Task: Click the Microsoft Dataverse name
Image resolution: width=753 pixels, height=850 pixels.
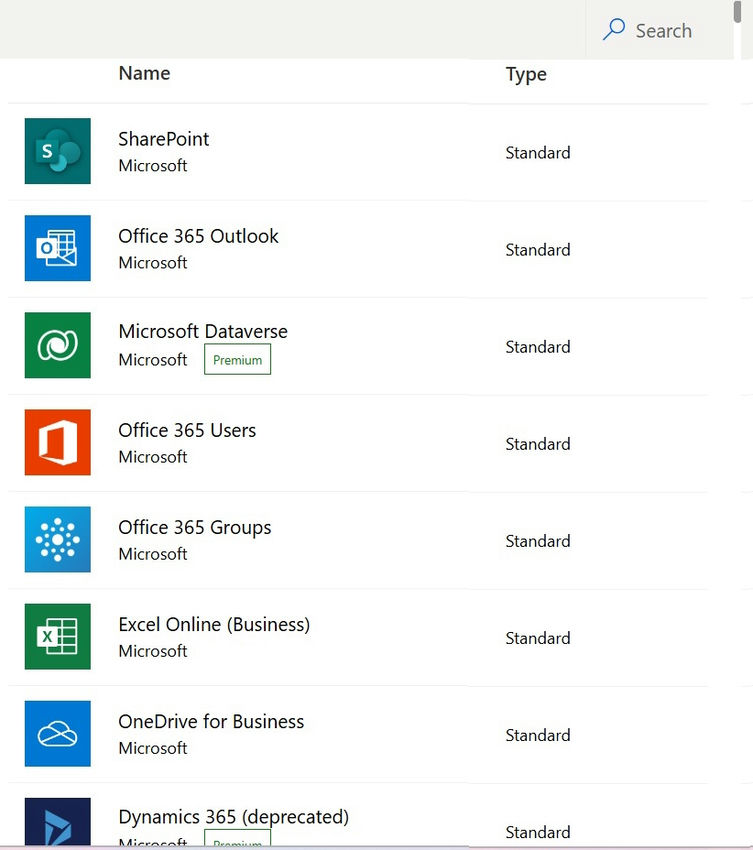Action: [x=203, y=331]
